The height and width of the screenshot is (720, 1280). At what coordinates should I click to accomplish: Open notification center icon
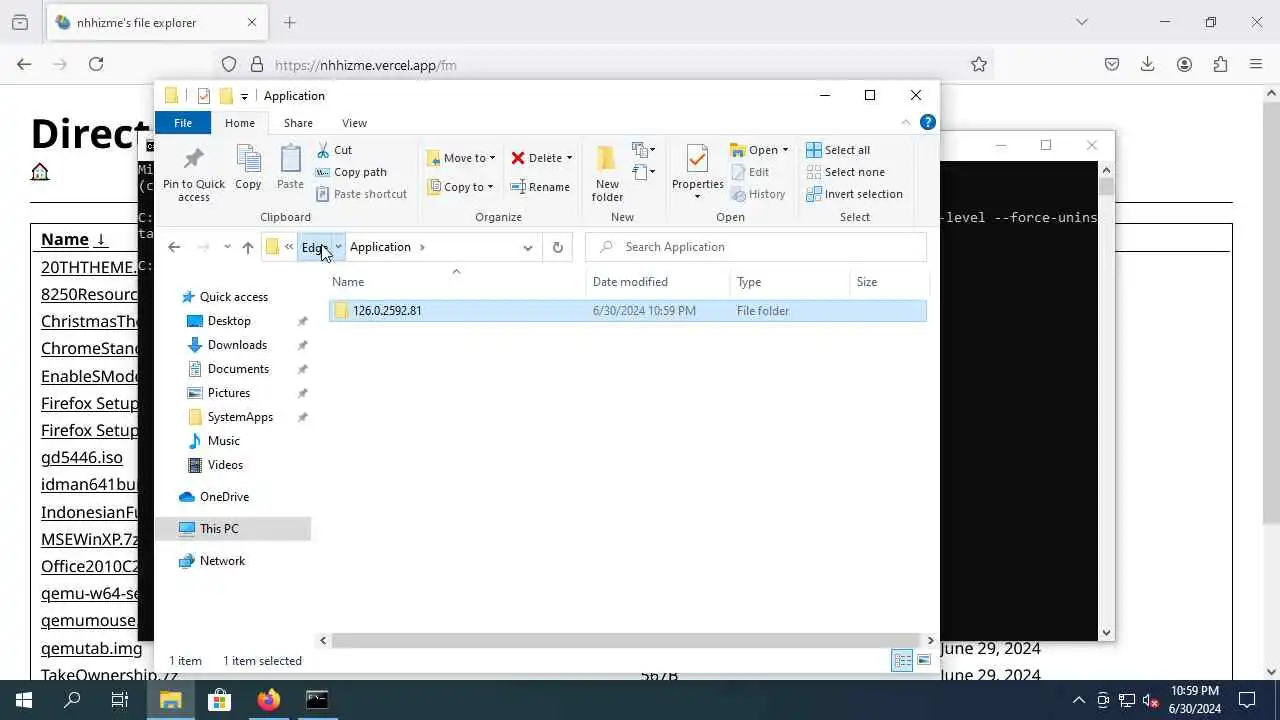(1247, 700)
